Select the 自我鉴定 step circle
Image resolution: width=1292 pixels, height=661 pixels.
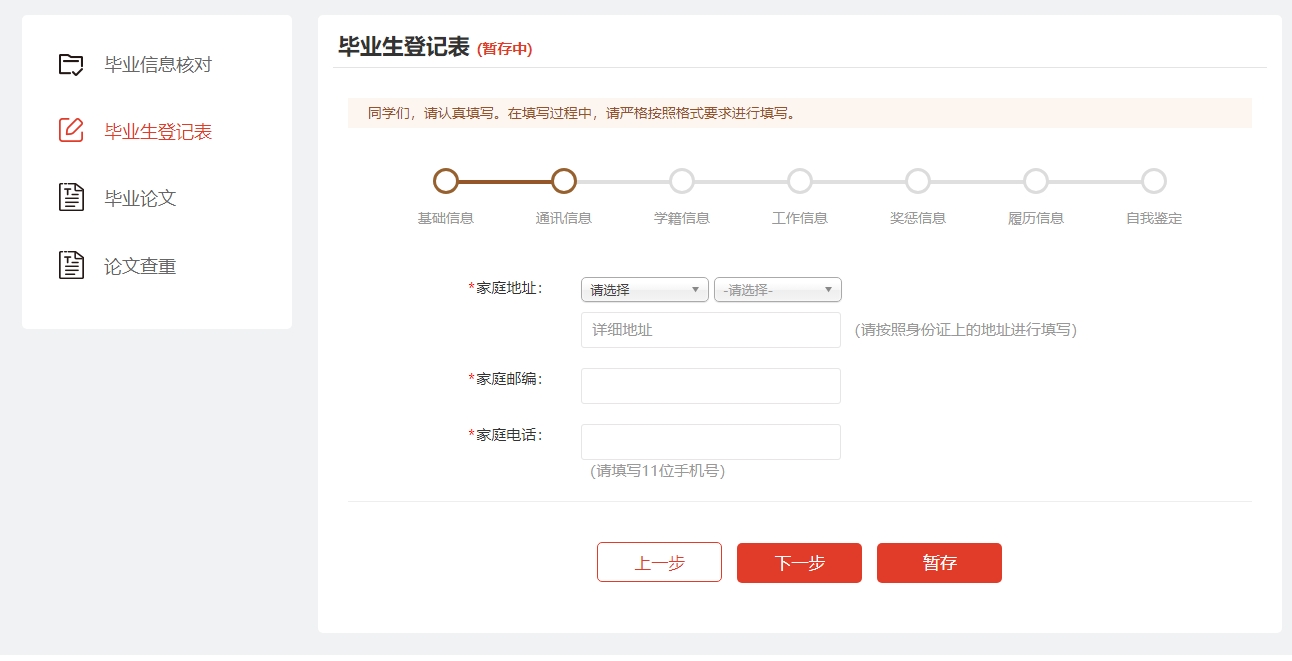(1154, 181)
